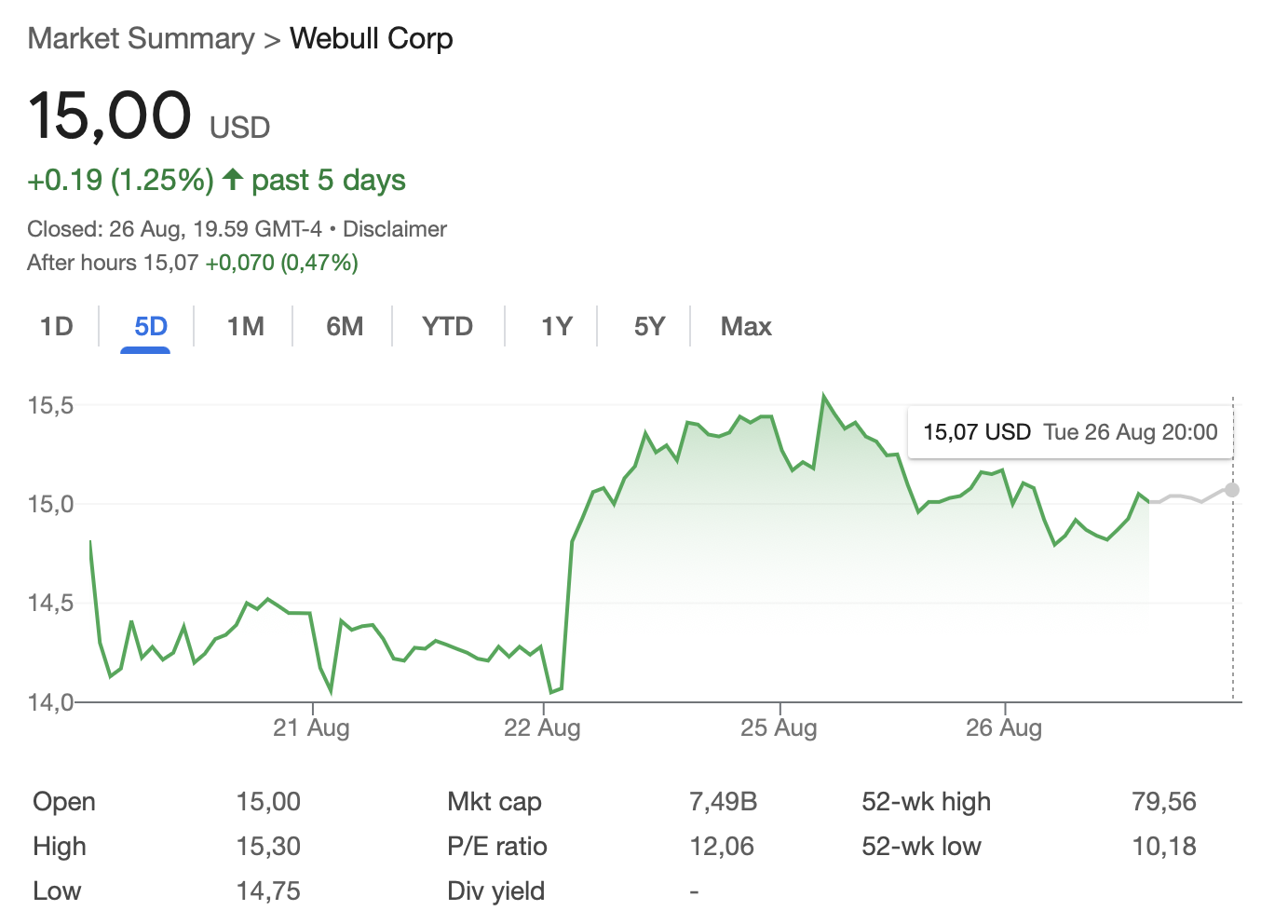Click the green up arrow icon
The width and height of the screenshot is (1288, 924).
click(233, 179)
